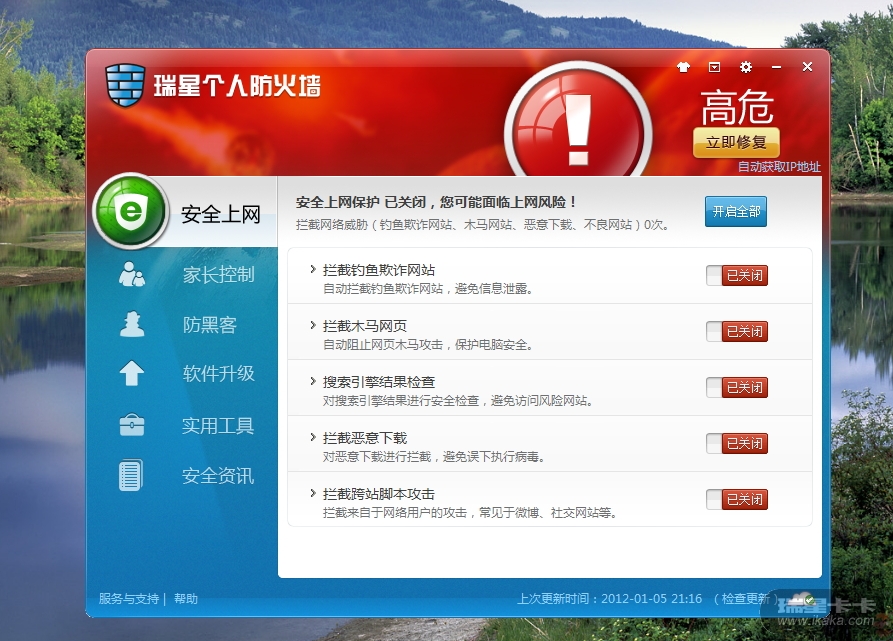Minimize the firewall window
This screenshot has width=893, height=641.
pyautogui.click(x=776, y=67)
